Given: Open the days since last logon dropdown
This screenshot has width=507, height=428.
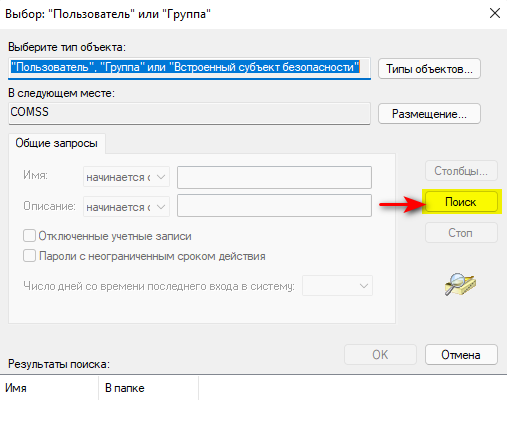Looking at the screenshot, I should 337,286.
